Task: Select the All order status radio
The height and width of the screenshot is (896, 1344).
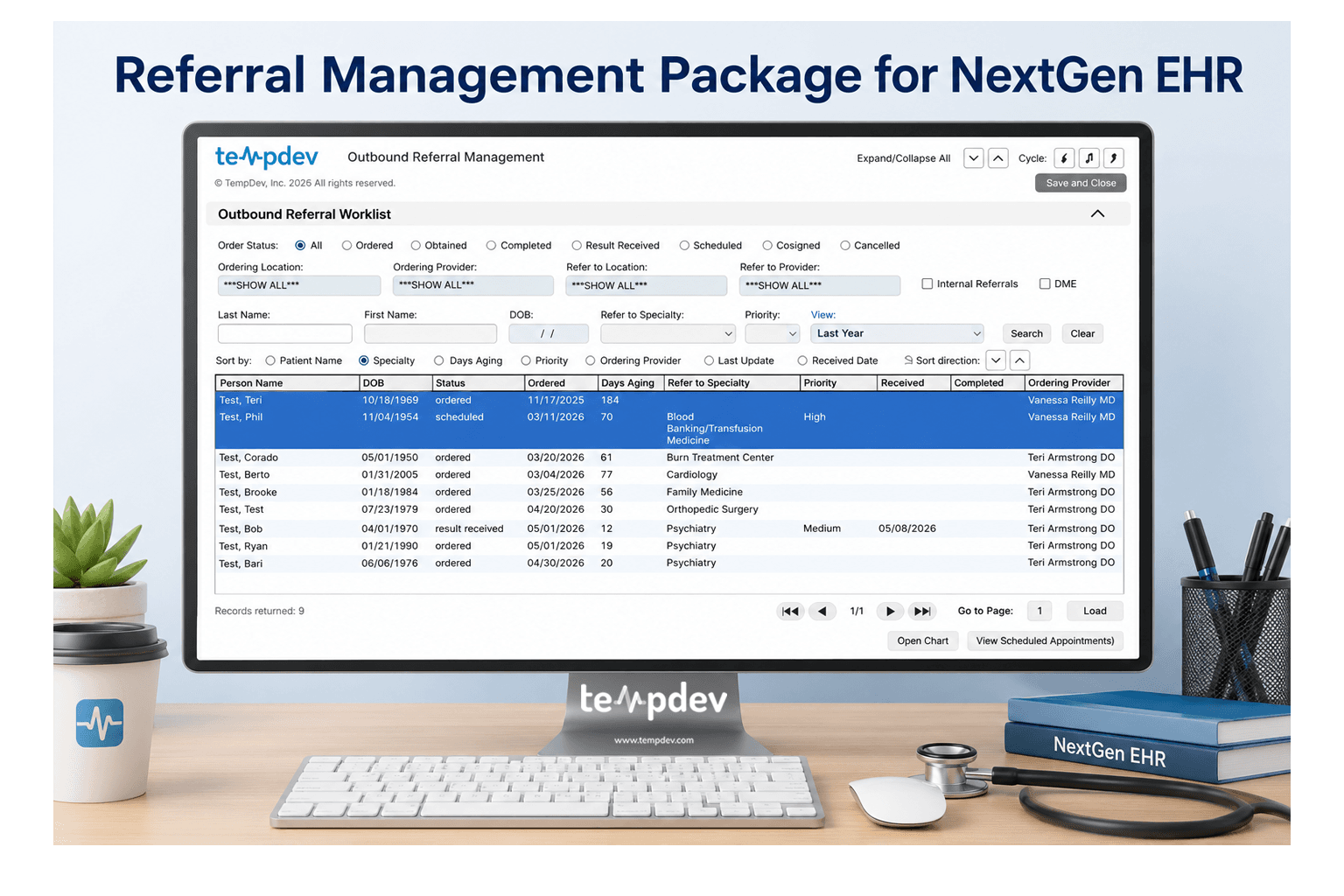Action: click(300, 246)
